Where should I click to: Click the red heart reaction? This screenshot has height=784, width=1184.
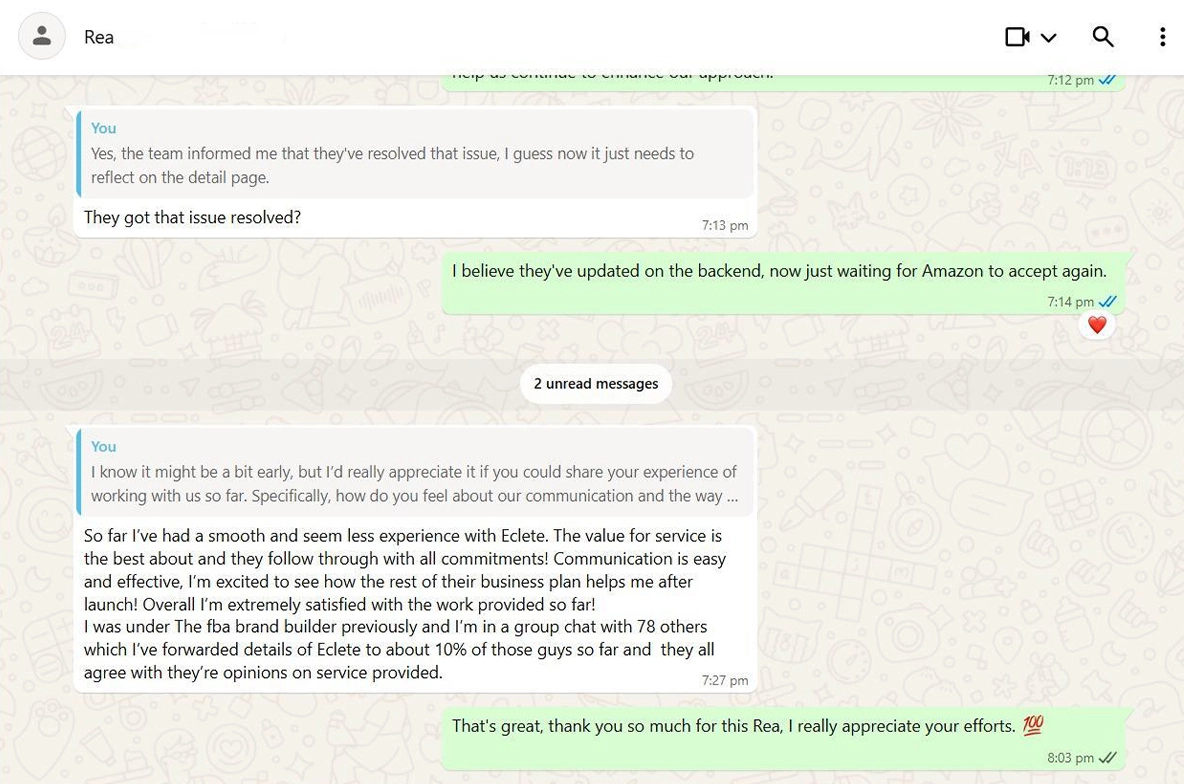(x=1097, y=325)
